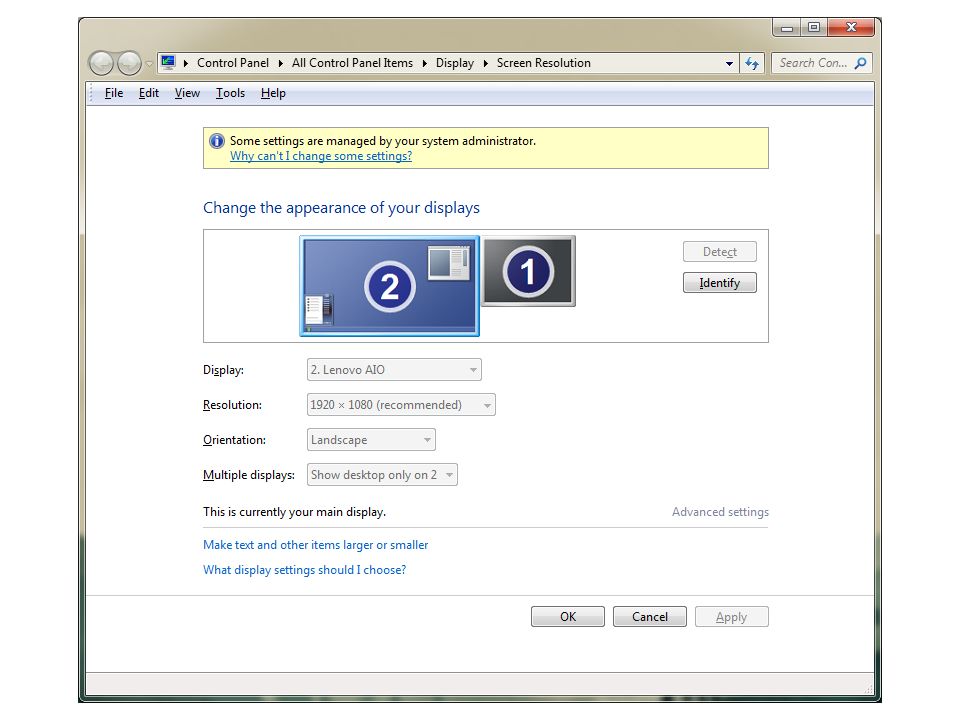Open 'Make text and other items larger or smaller'

(x=315, y=545)
